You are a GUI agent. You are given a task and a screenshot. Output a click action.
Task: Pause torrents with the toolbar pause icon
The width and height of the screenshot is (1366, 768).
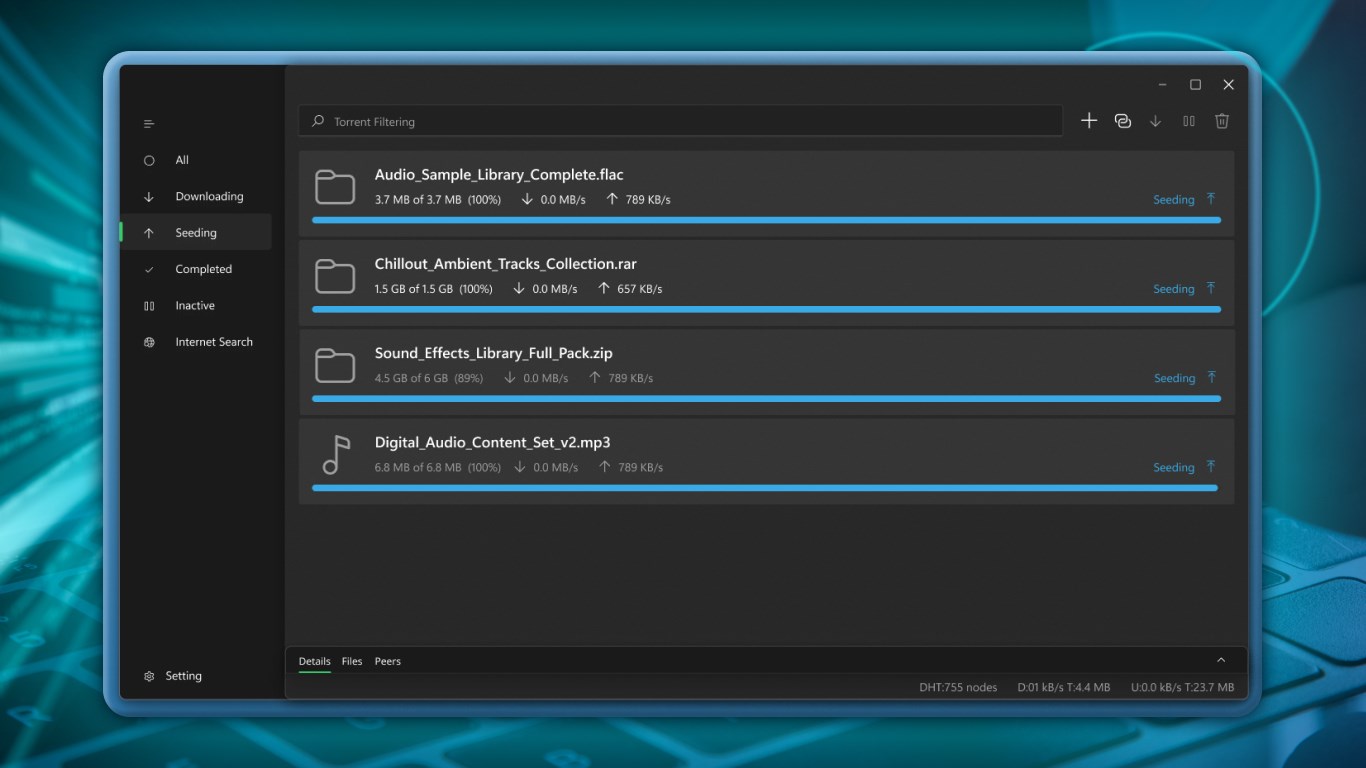point(1189,121)
